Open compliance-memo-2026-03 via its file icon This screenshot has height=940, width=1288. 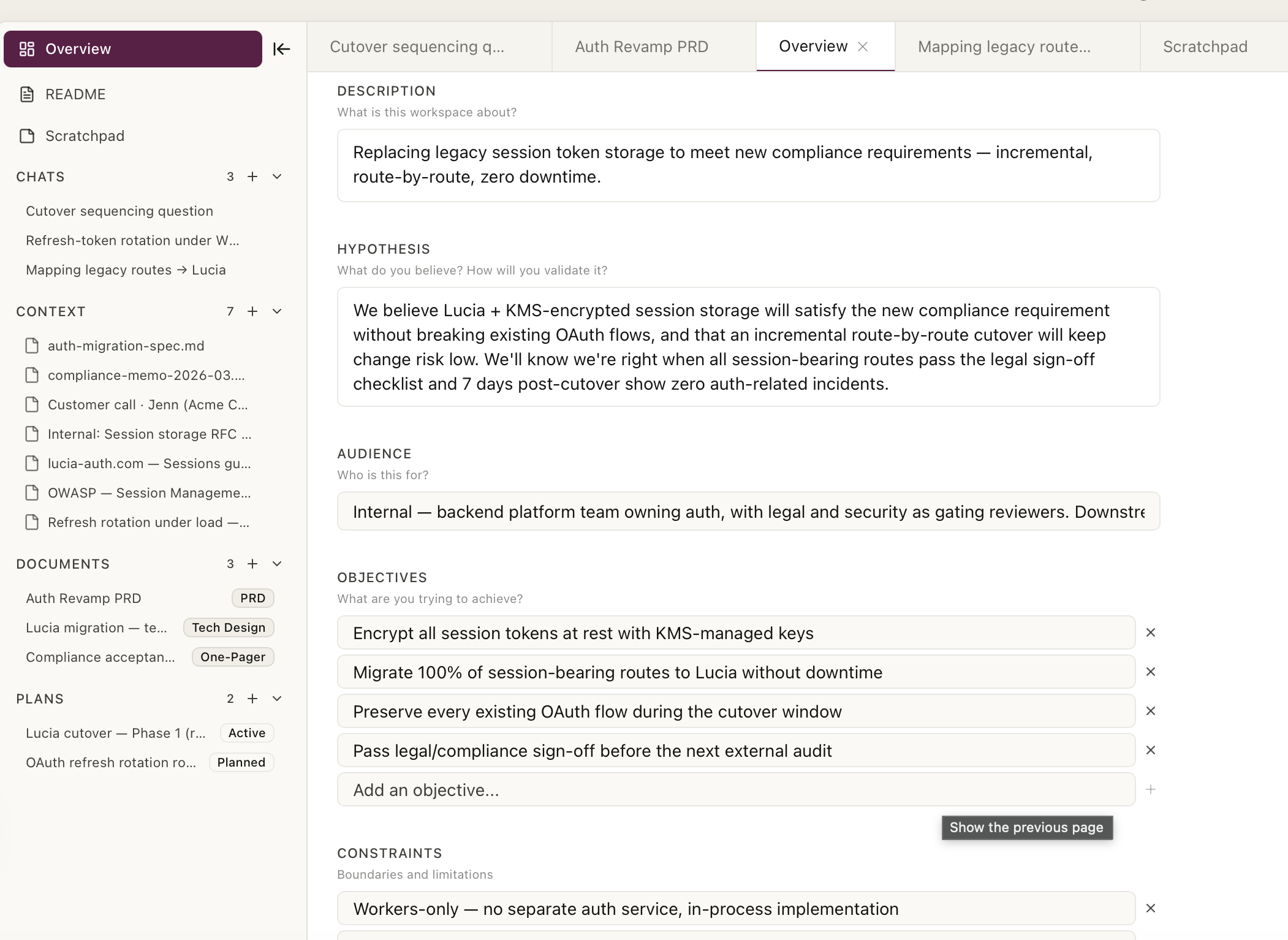coord(32,374)
